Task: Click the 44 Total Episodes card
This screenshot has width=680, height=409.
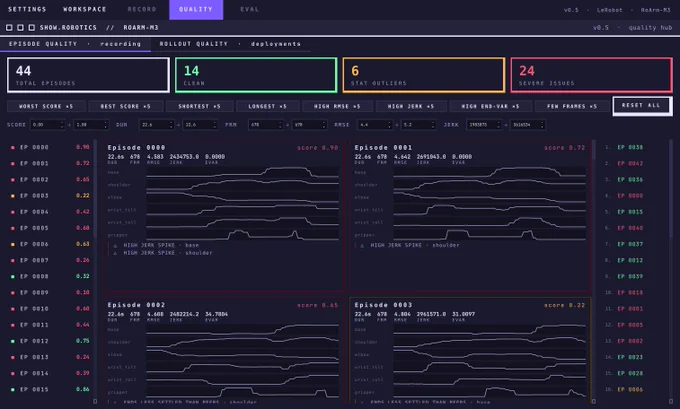Action: click(88, 75)
